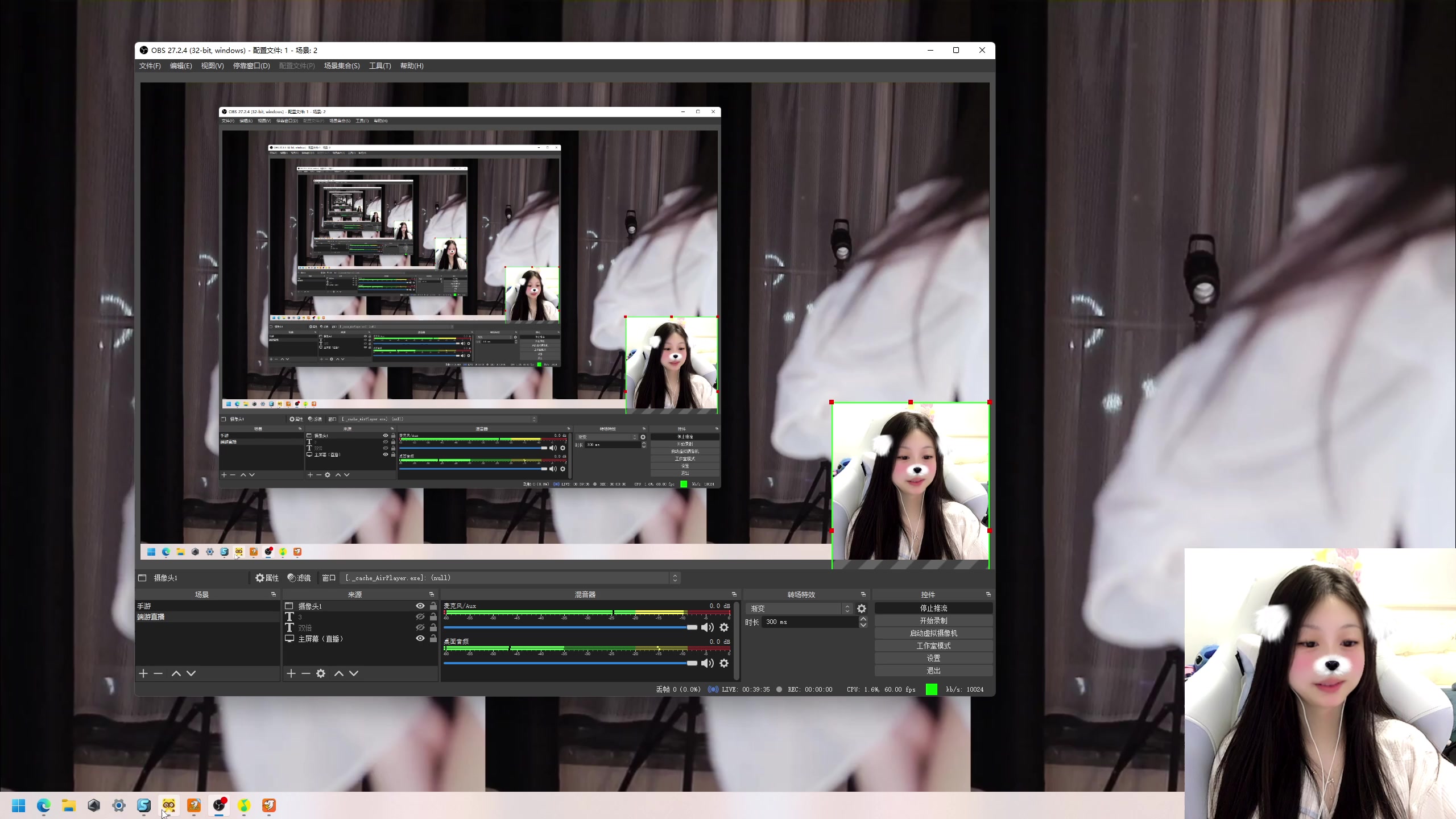This screenshot has height=819, width=1456.
Task: Open File Explorer from taskbar
Action: pos(69,805)
